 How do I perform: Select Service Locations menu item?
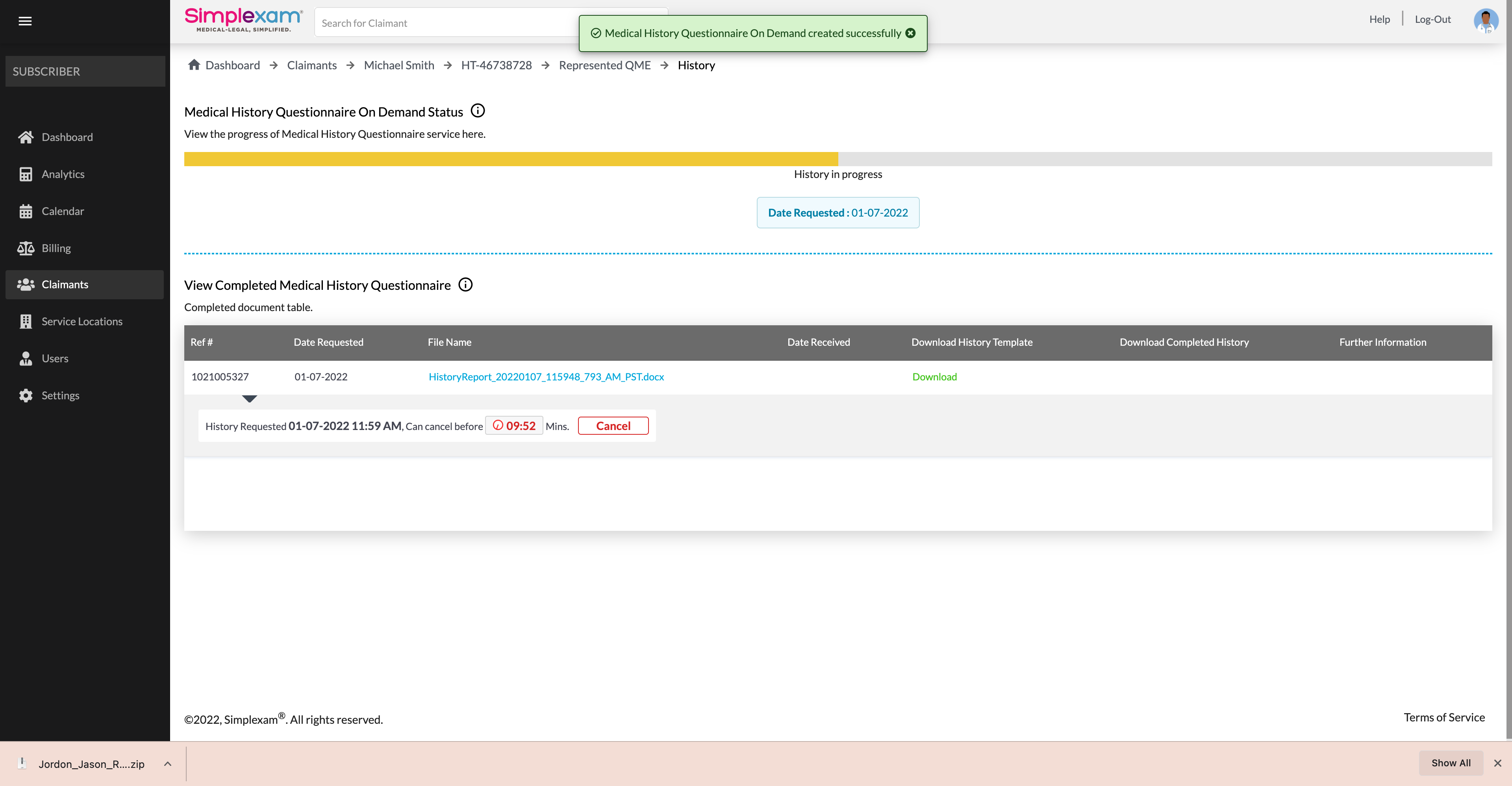tap(82, 322)
